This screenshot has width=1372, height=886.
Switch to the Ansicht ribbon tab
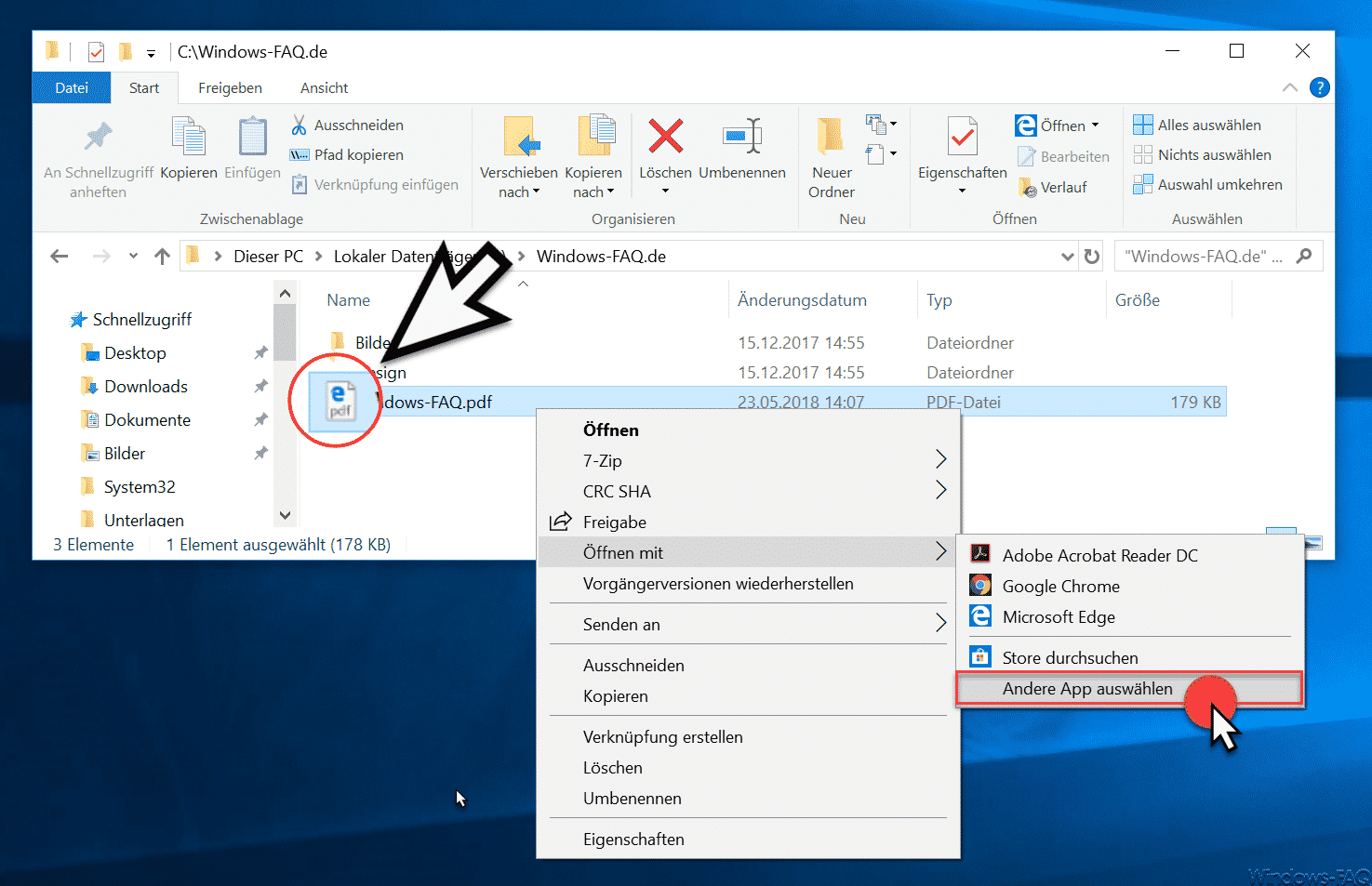[x=324, y=87]
